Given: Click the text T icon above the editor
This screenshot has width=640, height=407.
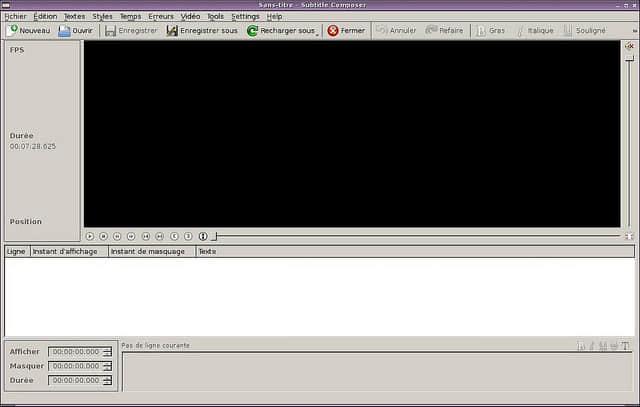Looking at the screenshot, I should [625, 346].
